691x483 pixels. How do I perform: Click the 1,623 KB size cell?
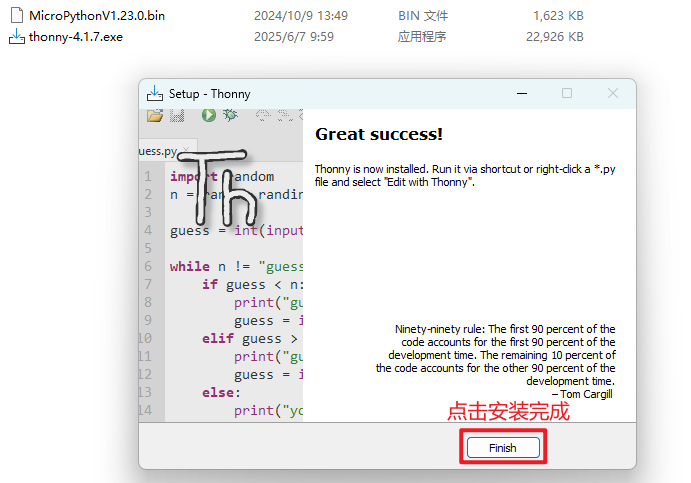558,16
